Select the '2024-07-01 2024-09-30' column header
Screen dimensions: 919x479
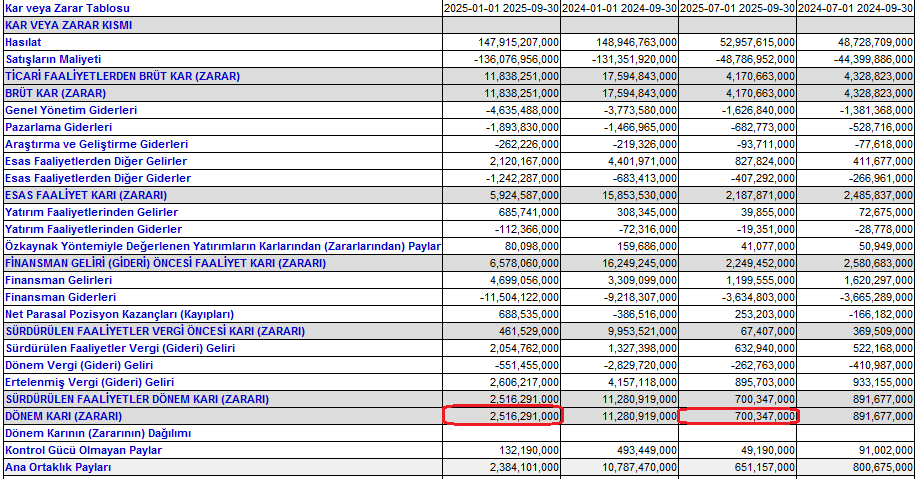(x=857, y=8)
